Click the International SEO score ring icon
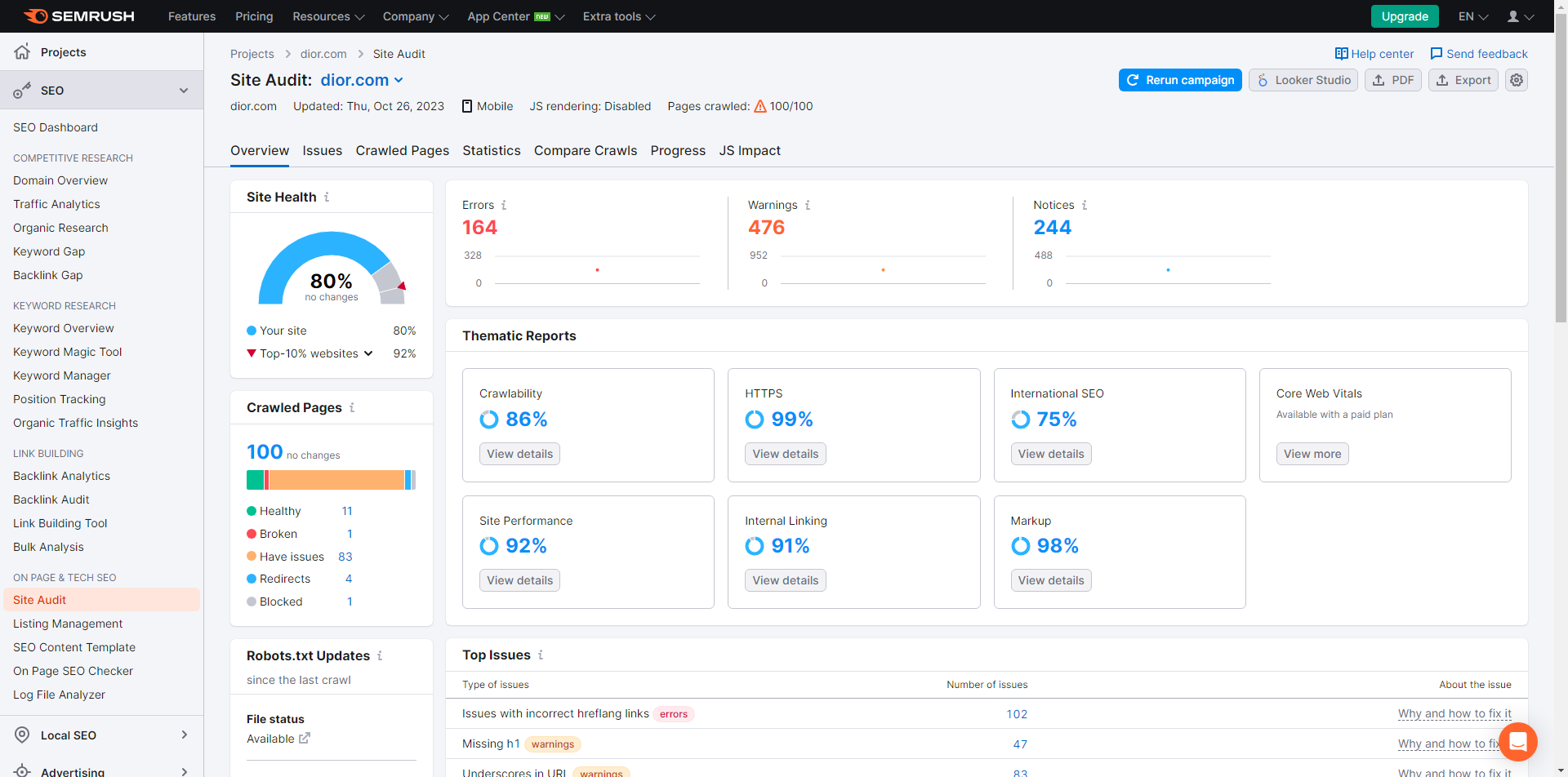Image resolution: width=1568 pixels, height=777 pixels. point(1021,420)
